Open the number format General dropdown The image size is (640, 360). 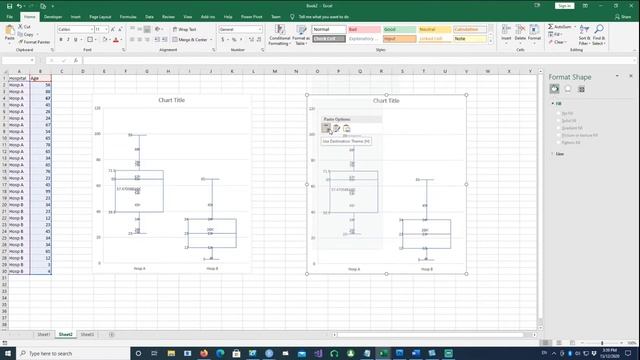tap(260, 29)
